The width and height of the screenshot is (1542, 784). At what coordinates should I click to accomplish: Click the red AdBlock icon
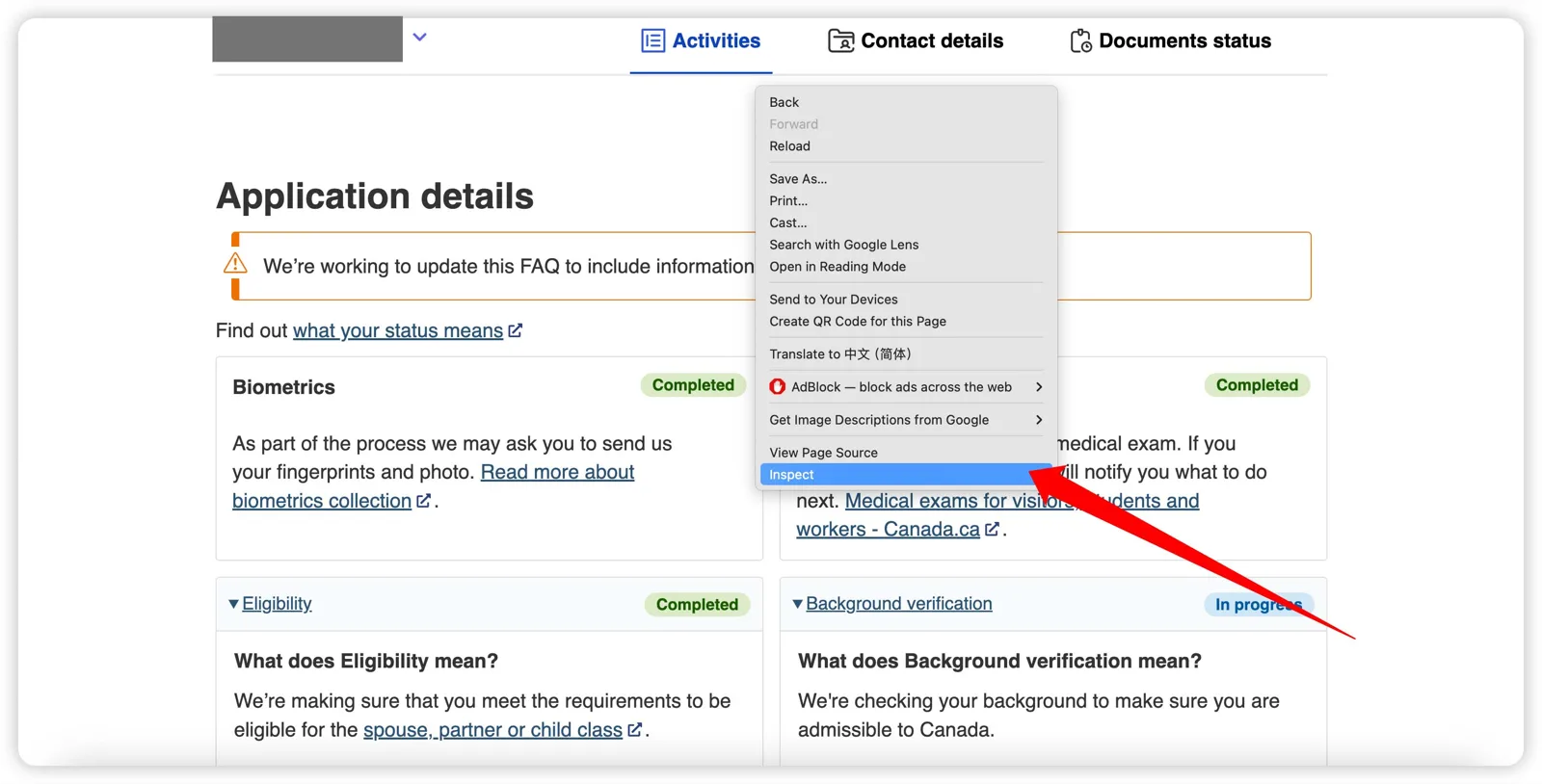pyautogui.click(x=777, y=387)
